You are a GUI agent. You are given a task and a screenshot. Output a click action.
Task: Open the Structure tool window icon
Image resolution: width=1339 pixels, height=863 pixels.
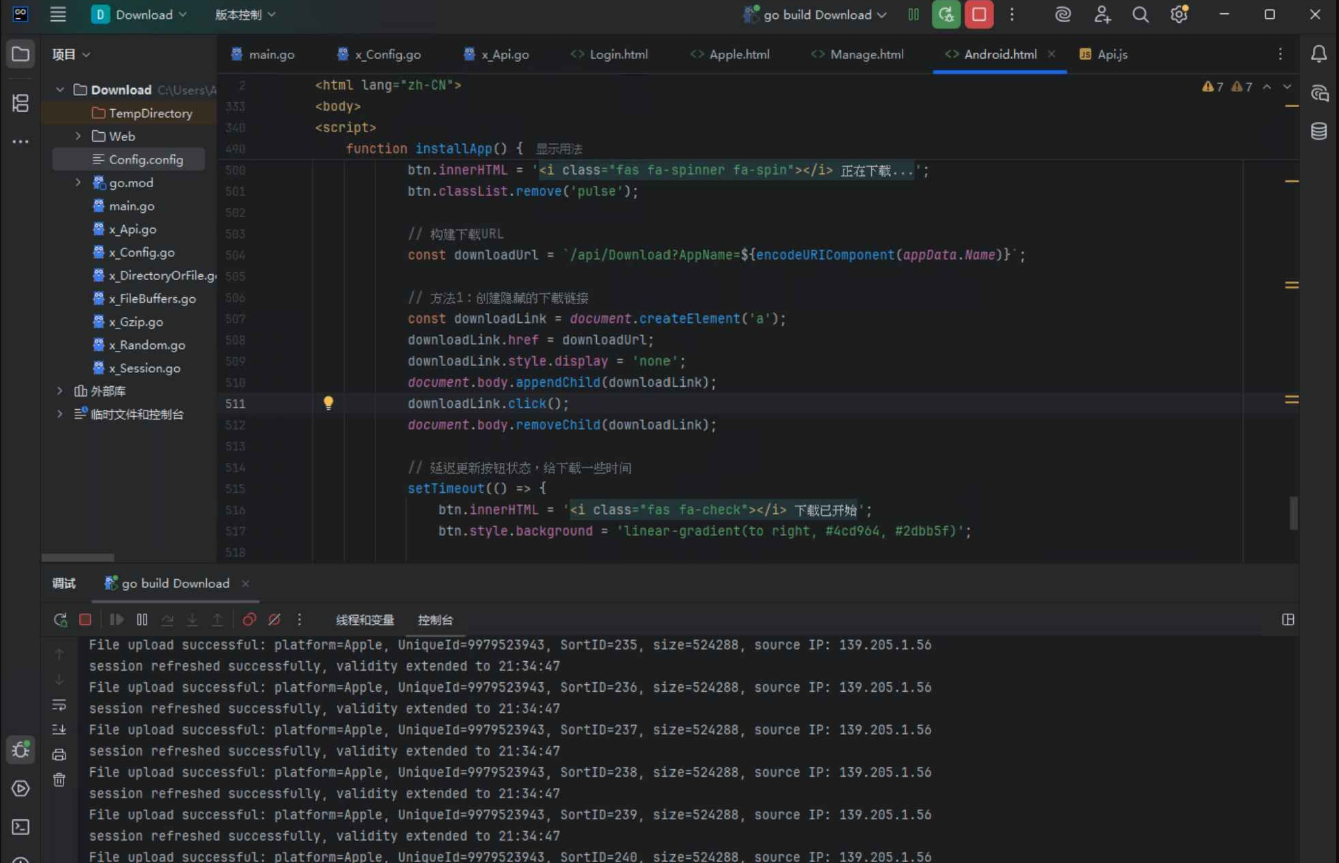20,103
